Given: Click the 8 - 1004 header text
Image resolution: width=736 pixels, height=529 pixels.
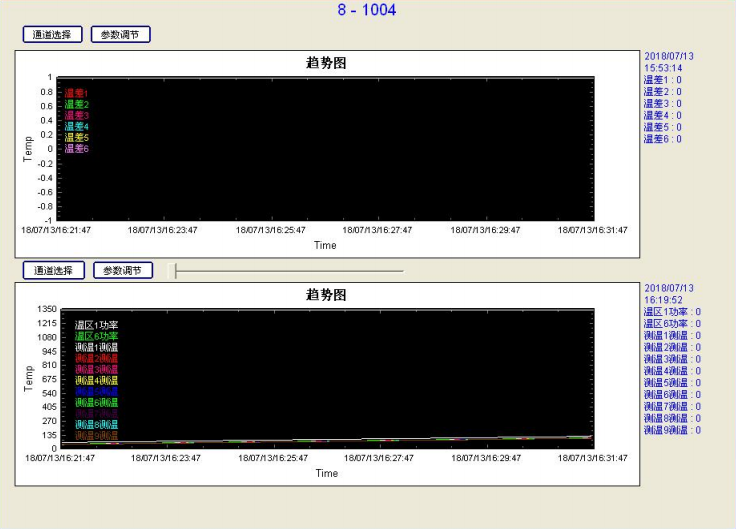Looking at the screenshot, I should 366,10.
